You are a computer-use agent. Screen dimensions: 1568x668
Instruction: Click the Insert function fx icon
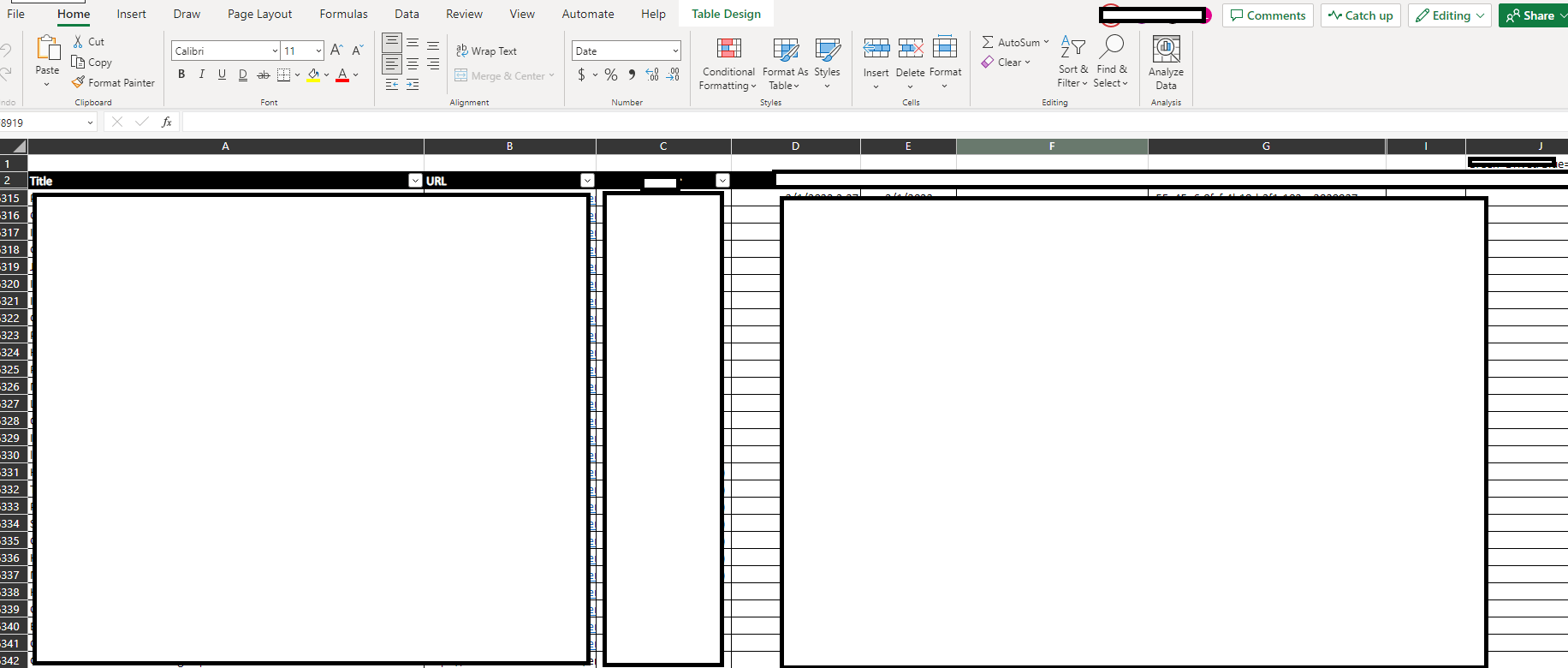click(x=167, y=122)
